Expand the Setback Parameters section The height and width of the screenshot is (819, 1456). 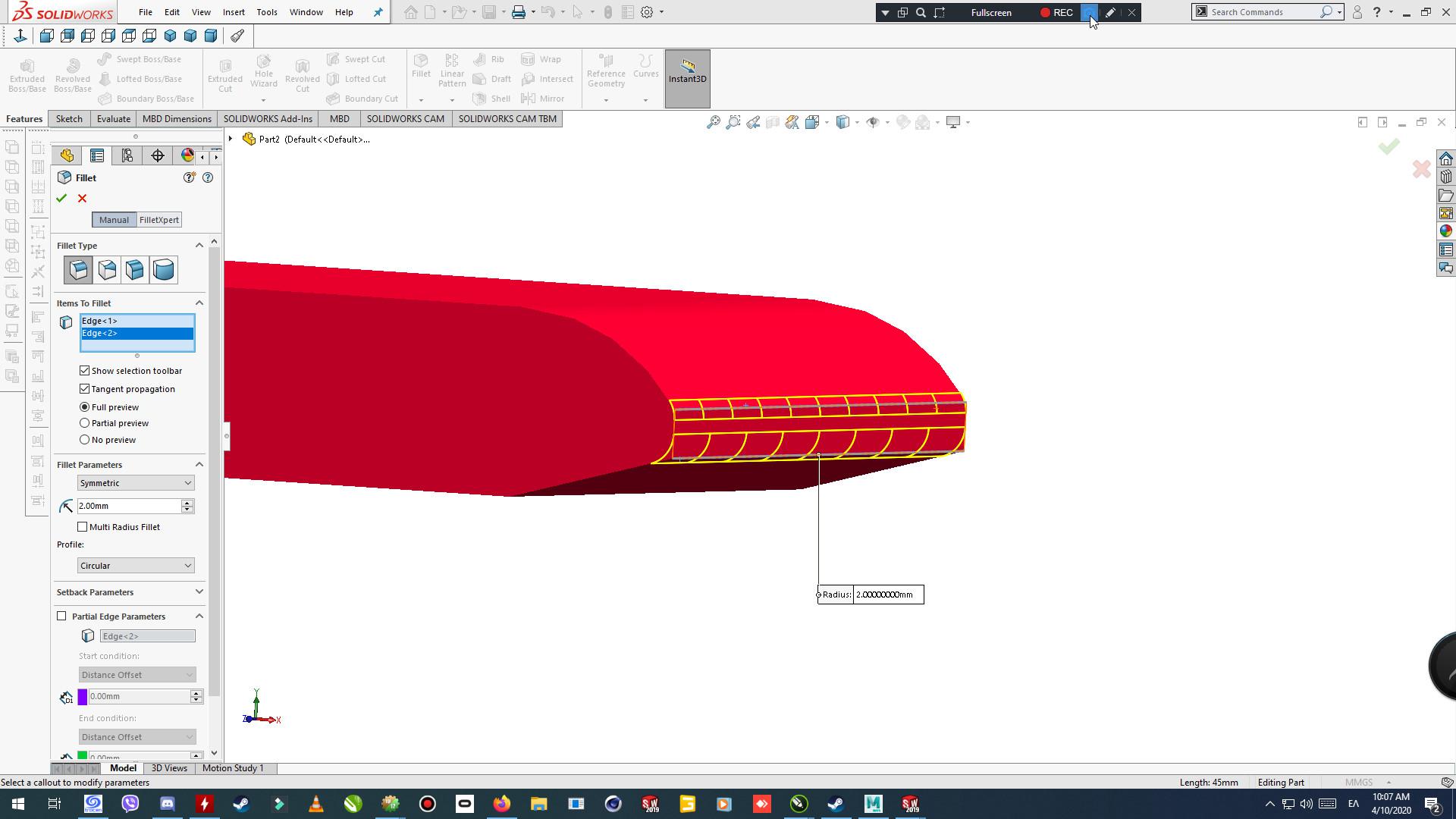(199, 592)
